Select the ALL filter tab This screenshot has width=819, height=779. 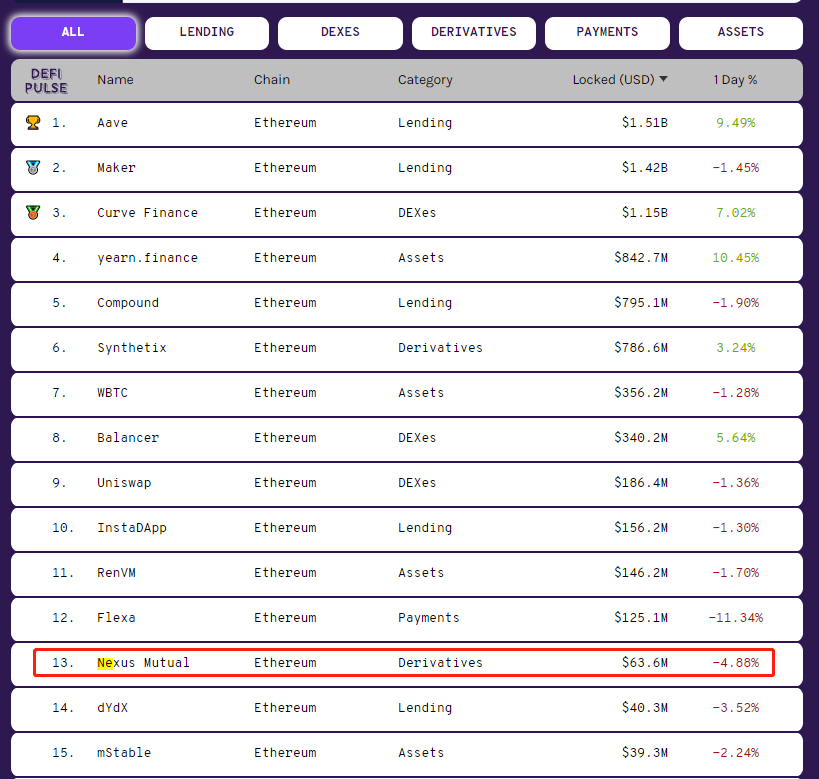73,32
